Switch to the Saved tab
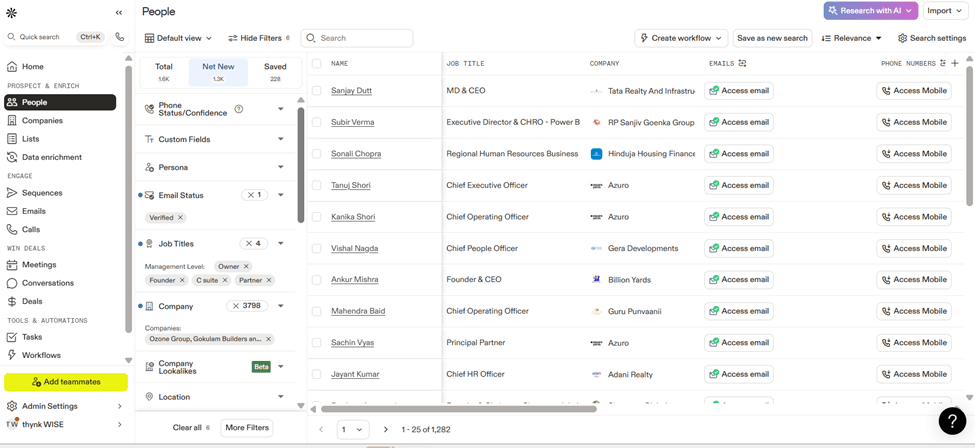This screenshot has height=448, width=975. pos(275,72)
